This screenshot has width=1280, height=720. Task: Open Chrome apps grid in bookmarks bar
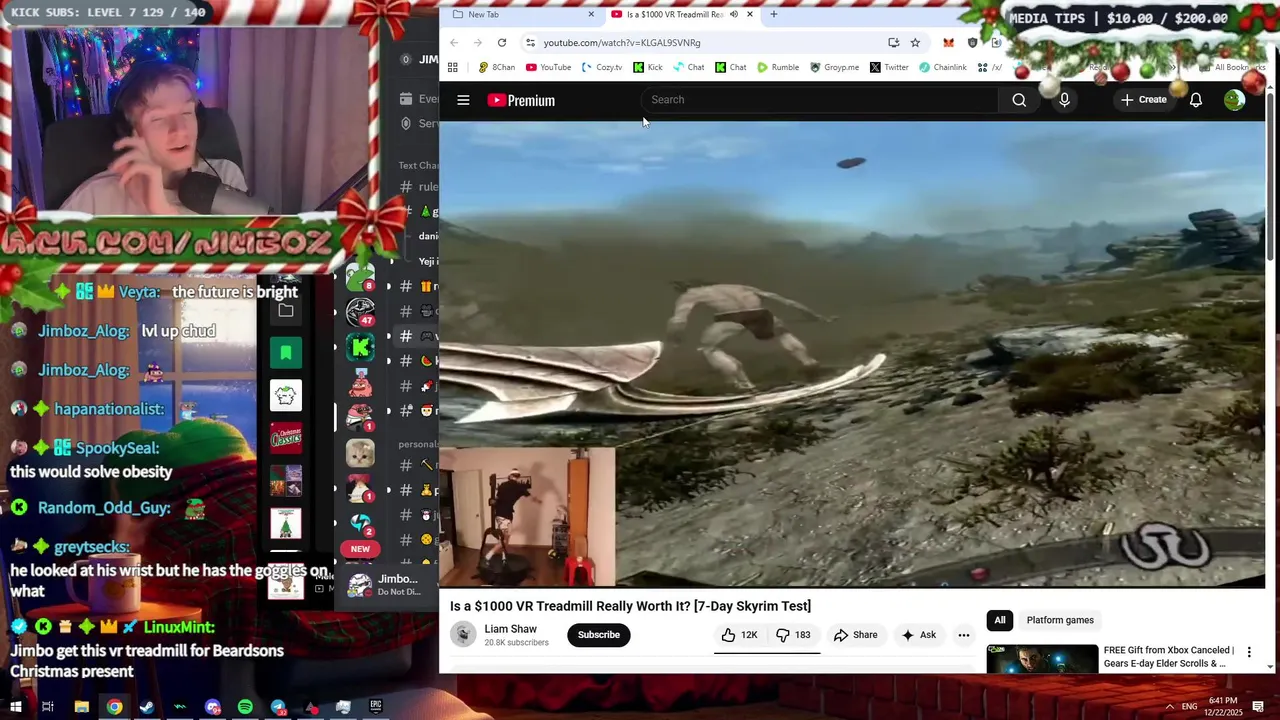(x=452, y=67)
